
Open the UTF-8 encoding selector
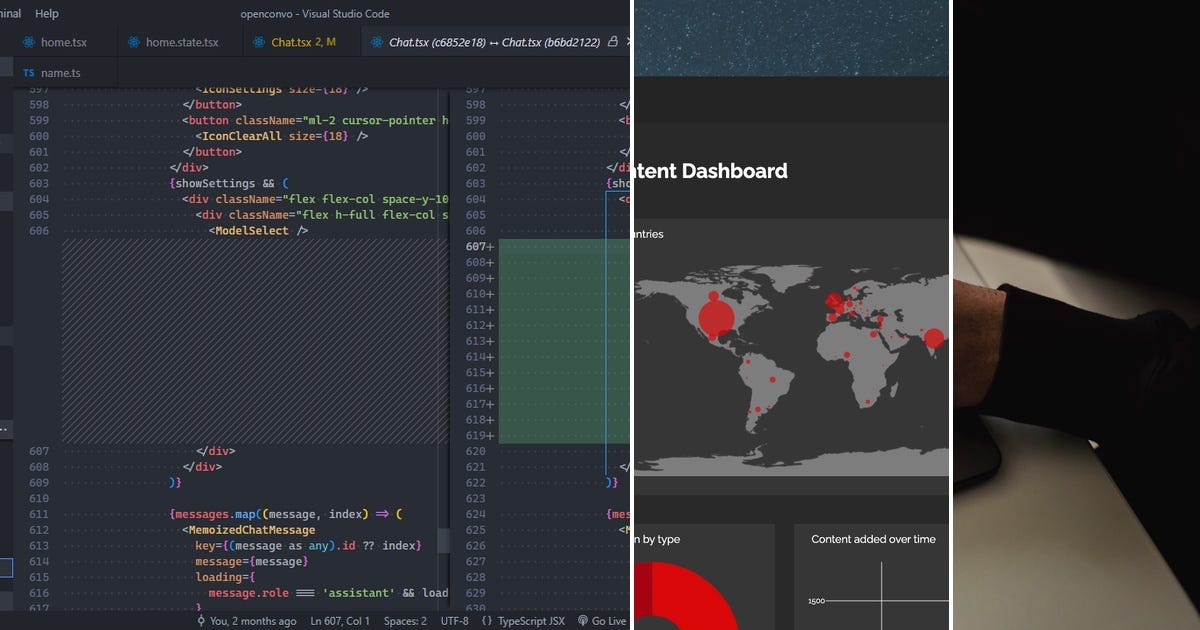(453, 621)
